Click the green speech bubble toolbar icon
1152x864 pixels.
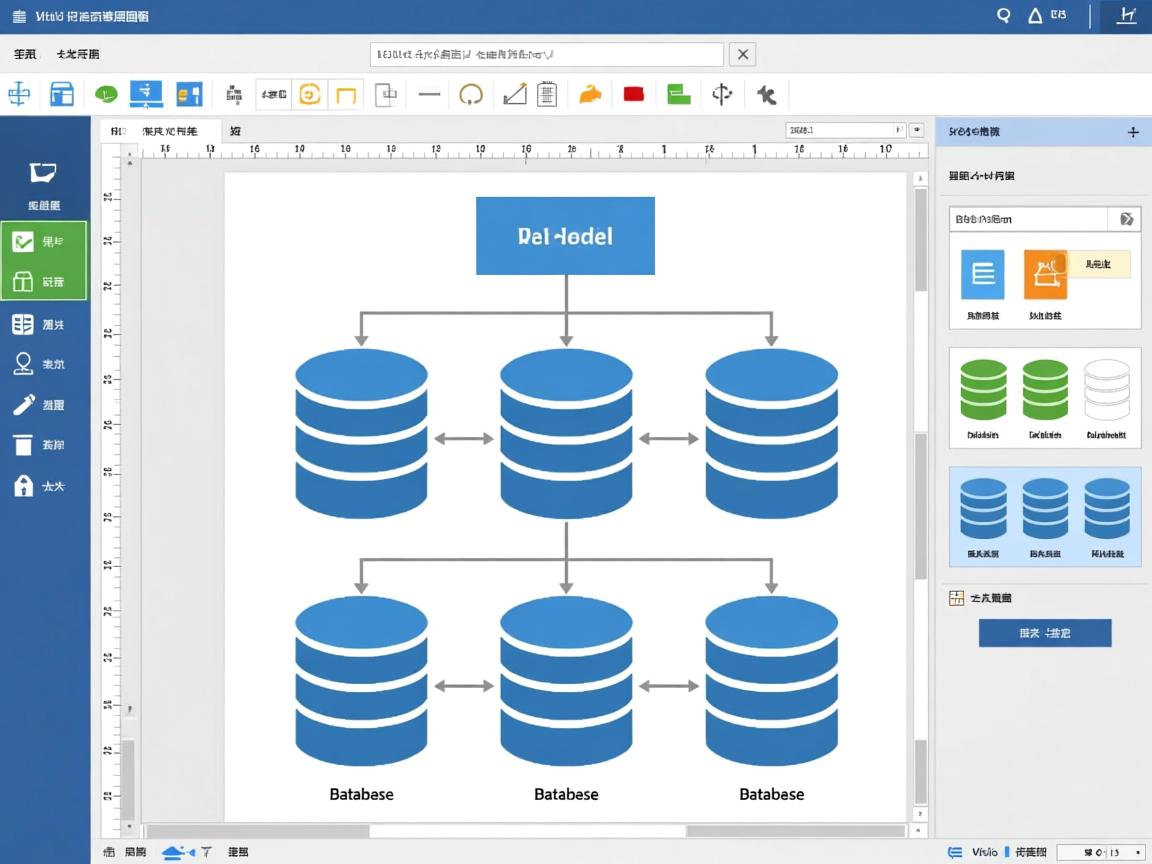106,95
